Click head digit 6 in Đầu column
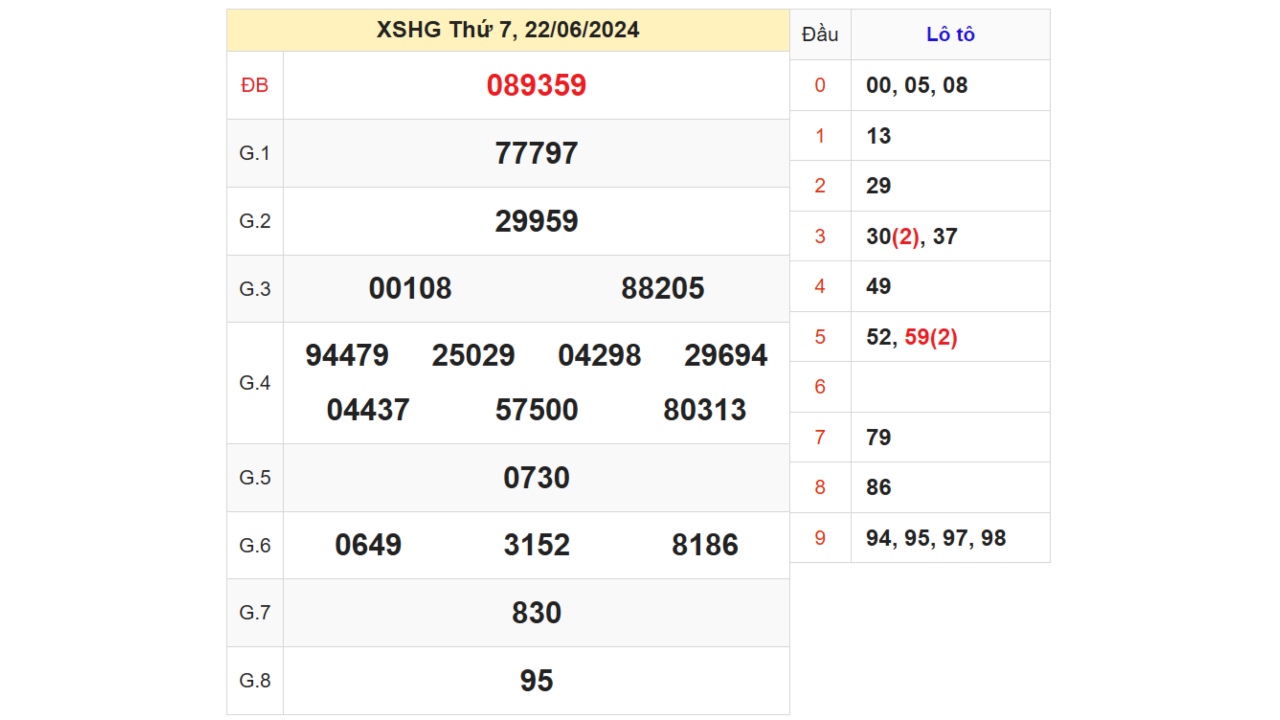1280x720 pixels. (820, 387)
